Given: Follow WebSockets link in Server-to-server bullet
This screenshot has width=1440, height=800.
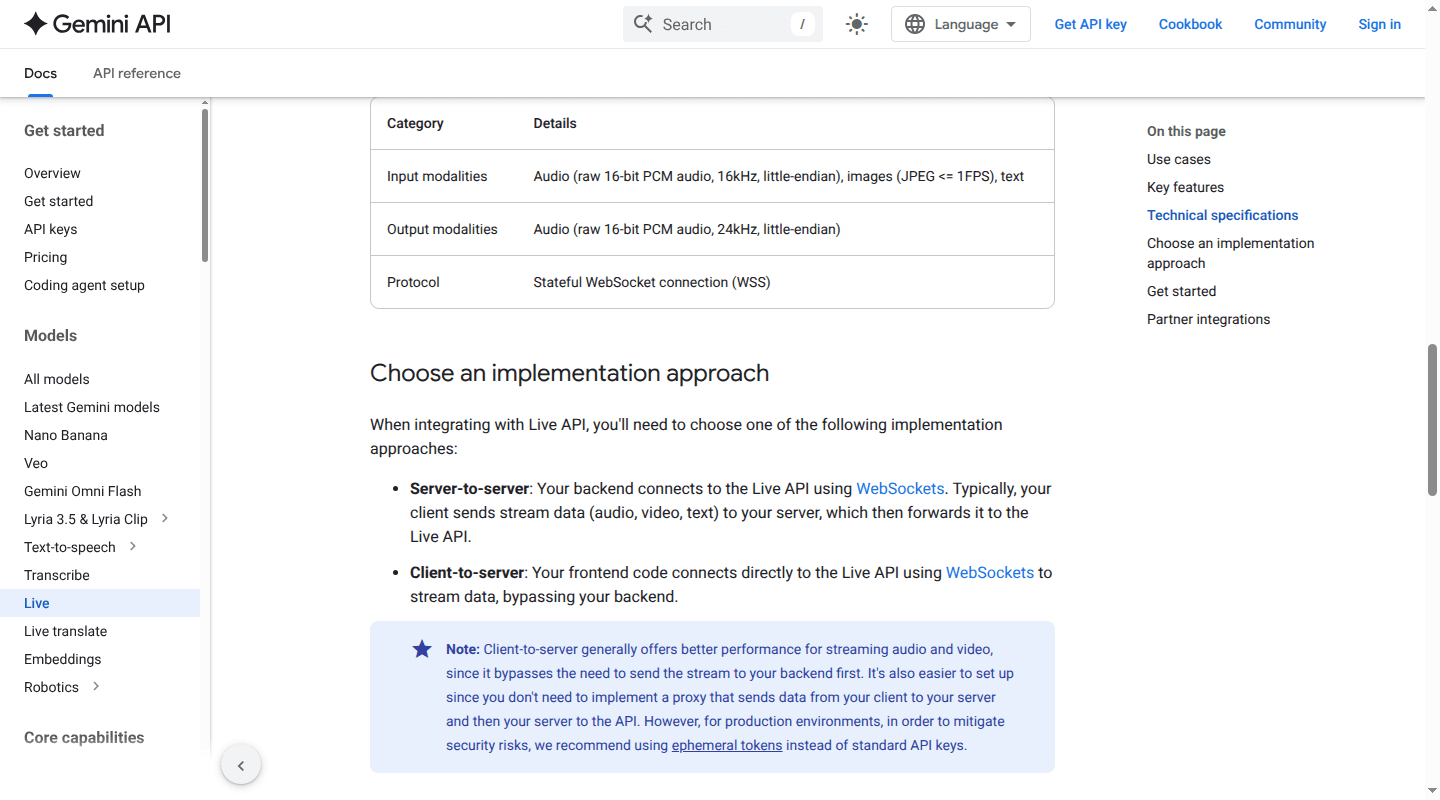Looking at the screenshot, I should pyautogui.click(x=900, y=488).
